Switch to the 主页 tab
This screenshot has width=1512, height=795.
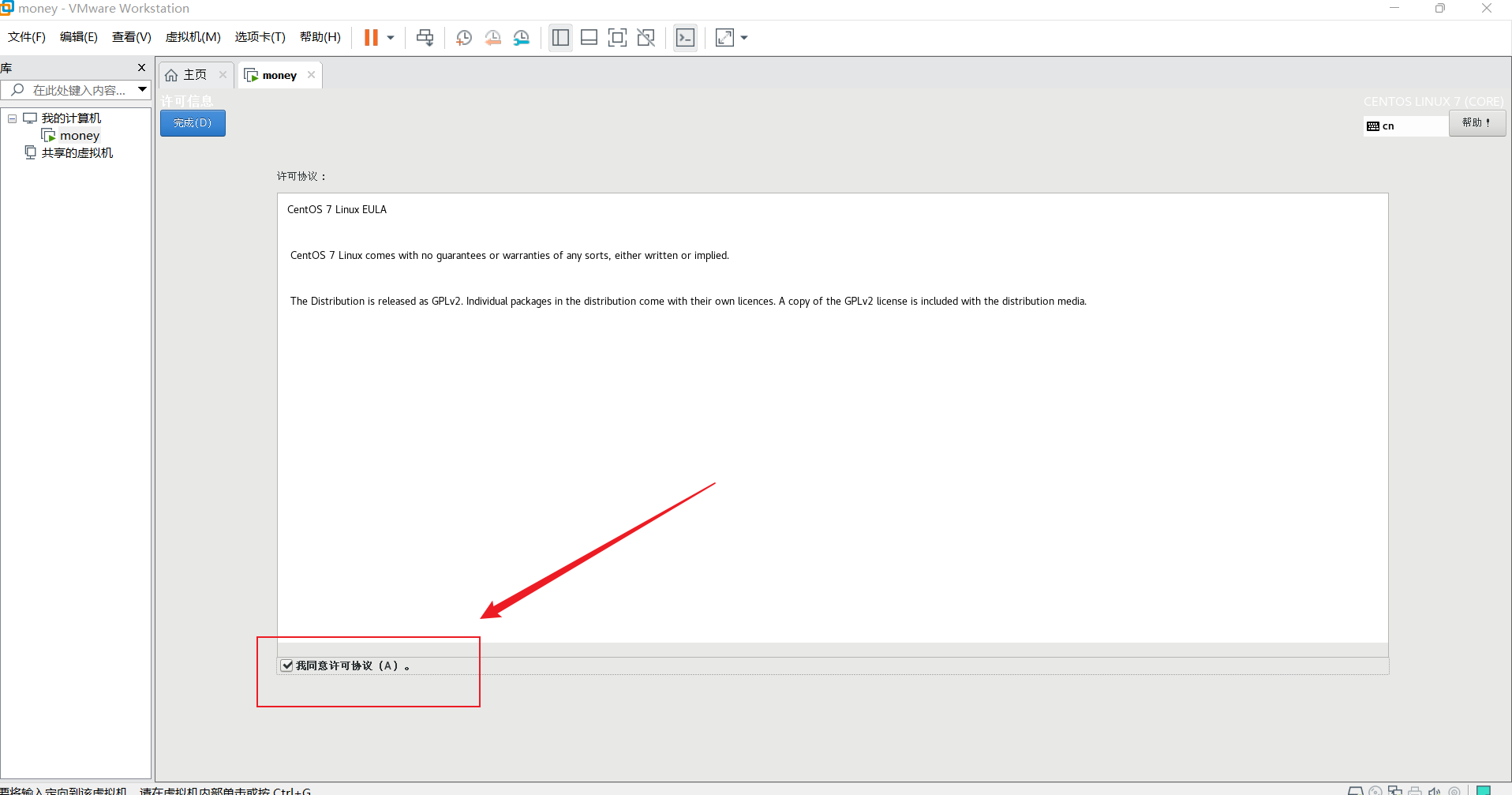coord(195,75)
